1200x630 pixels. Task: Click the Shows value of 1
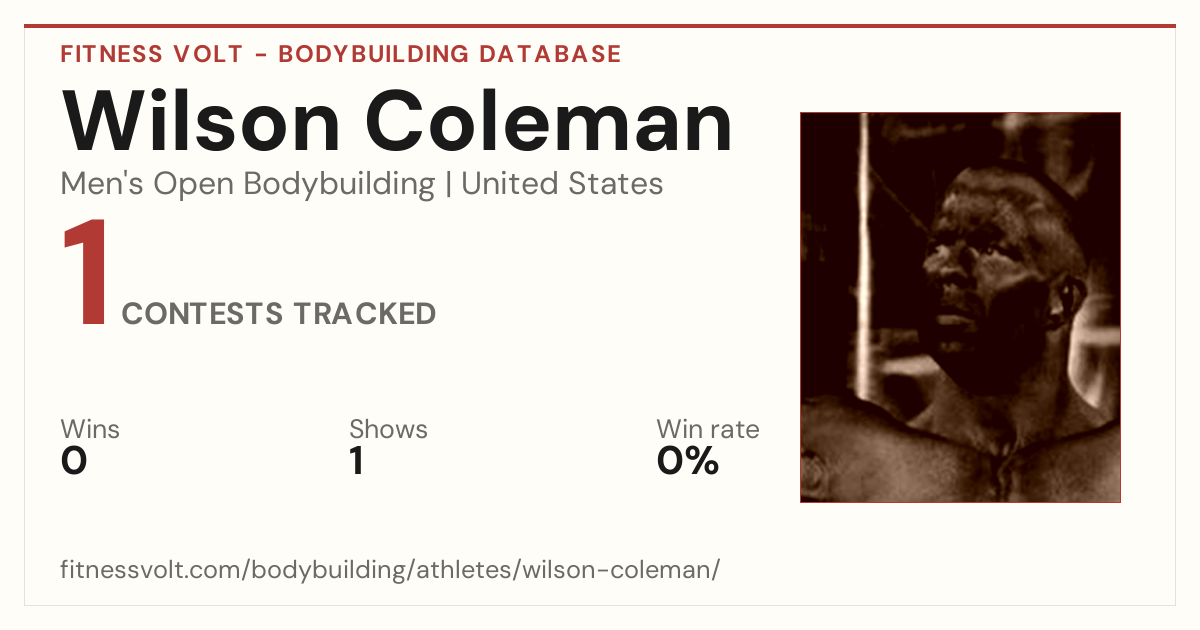[356, 461]
